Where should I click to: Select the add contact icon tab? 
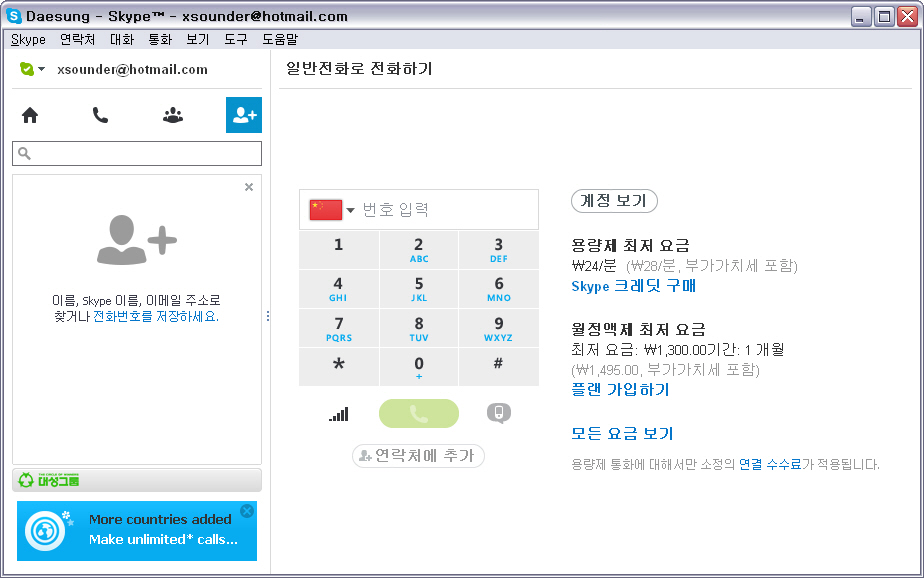click(244, 115)
